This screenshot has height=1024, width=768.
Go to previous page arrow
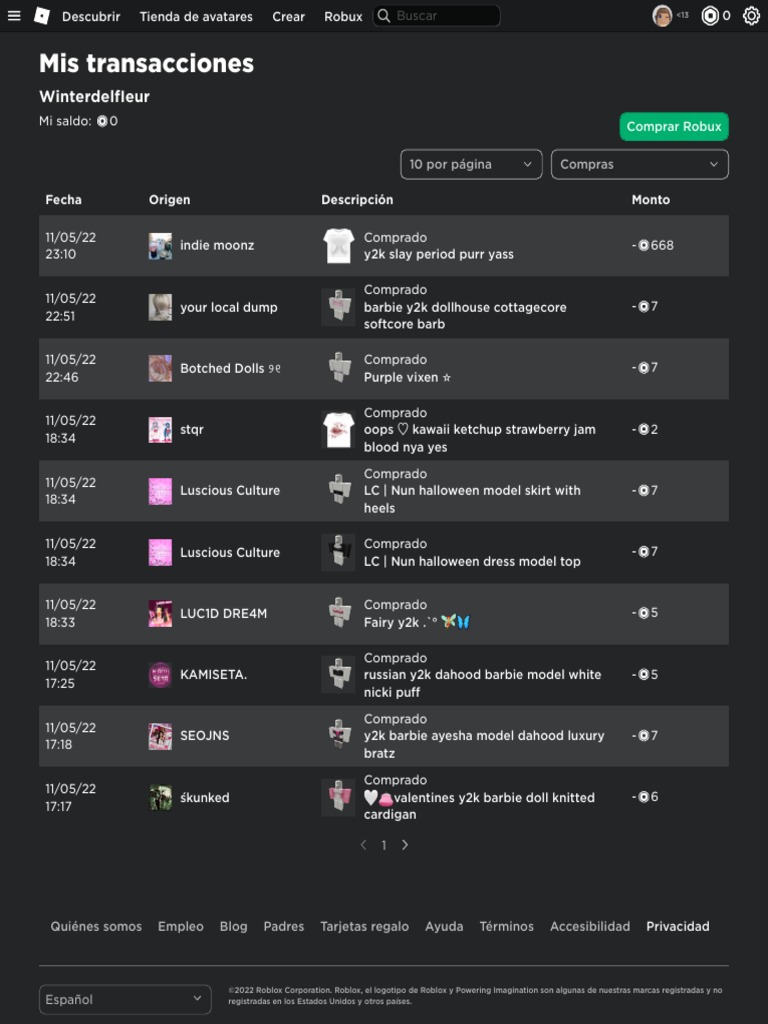click(363, 845)
